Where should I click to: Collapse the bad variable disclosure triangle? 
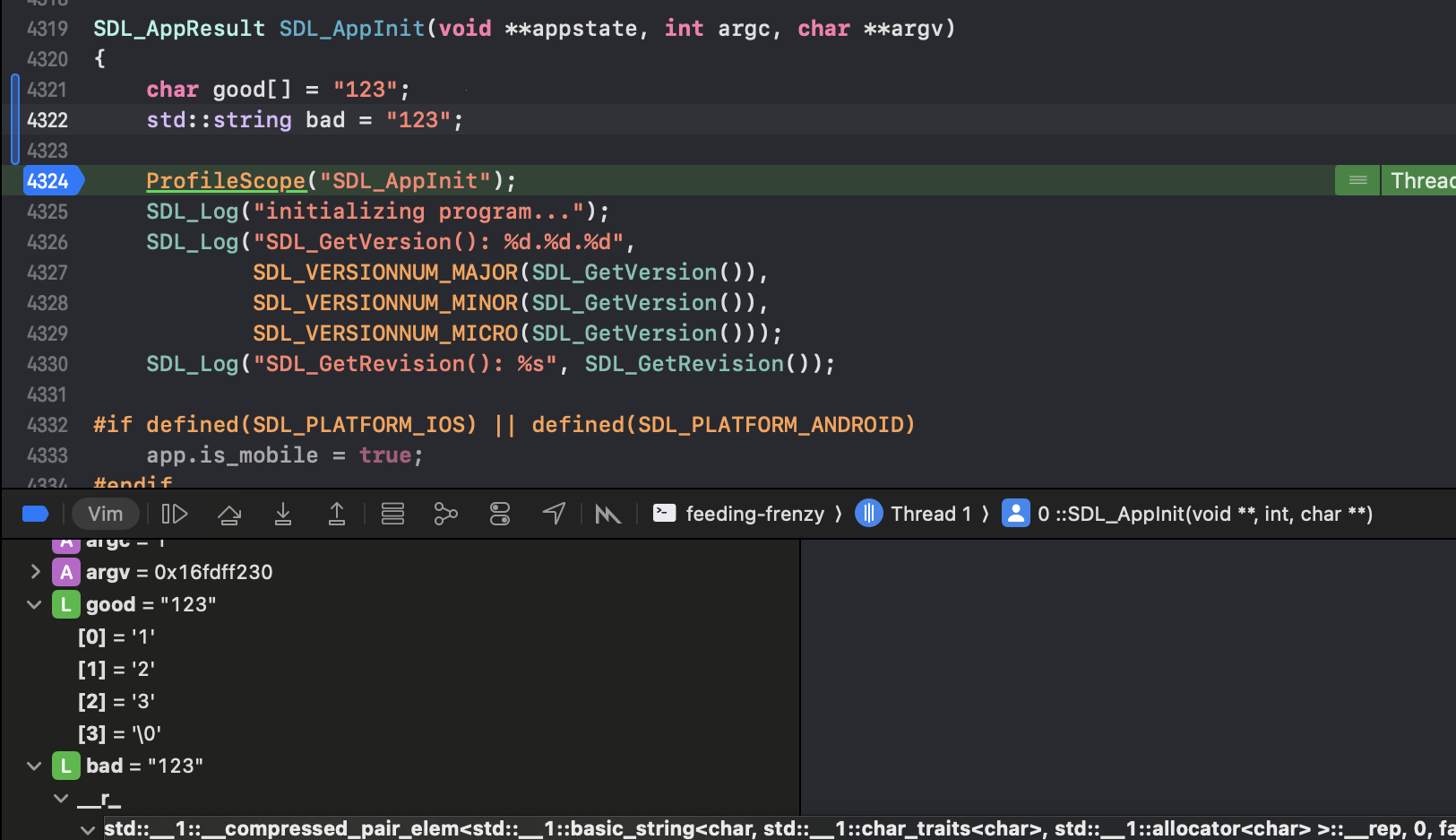[35, 766]
